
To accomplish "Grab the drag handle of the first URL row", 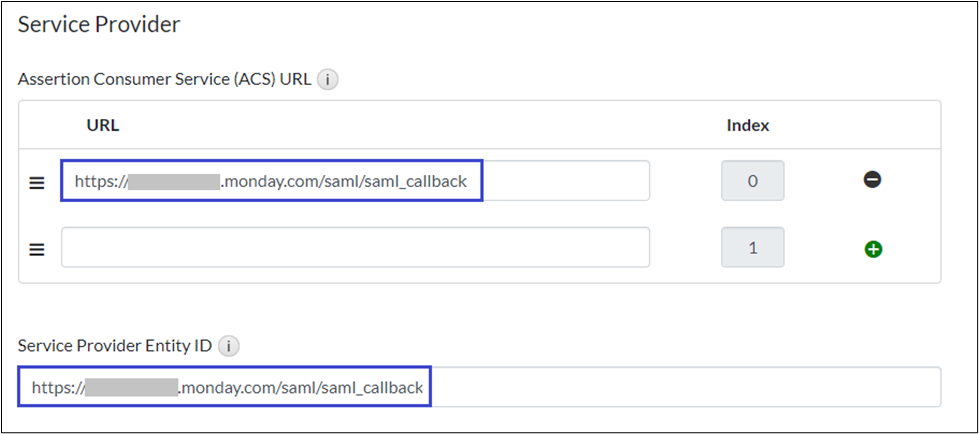I will (37, 182).
